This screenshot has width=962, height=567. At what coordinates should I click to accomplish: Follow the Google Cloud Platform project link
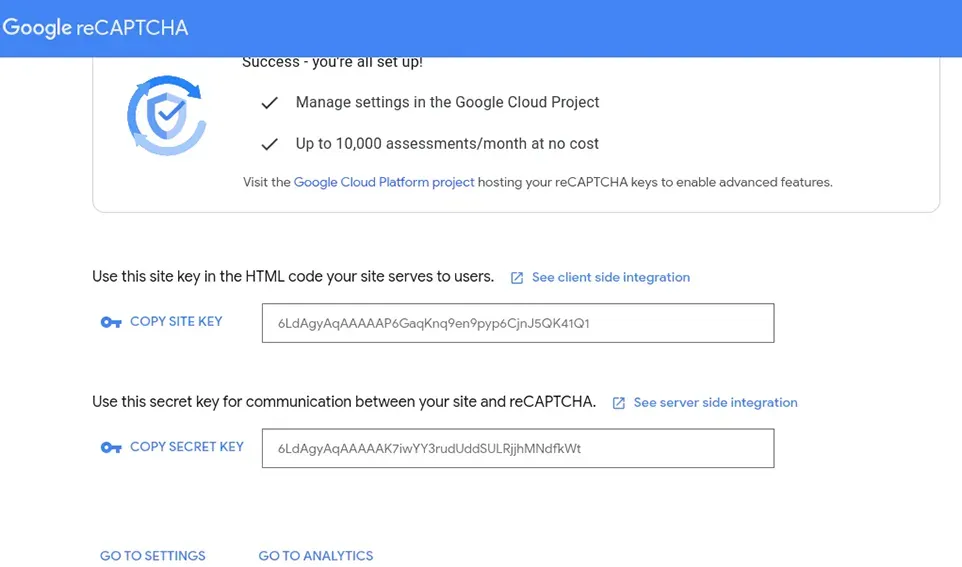(384, 182)
